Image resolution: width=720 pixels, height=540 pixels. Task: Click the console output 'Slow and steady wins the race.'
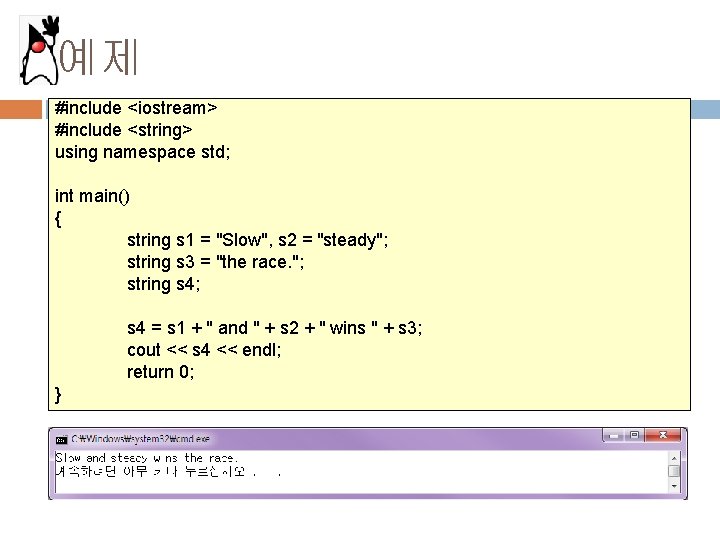pos(146,458)
